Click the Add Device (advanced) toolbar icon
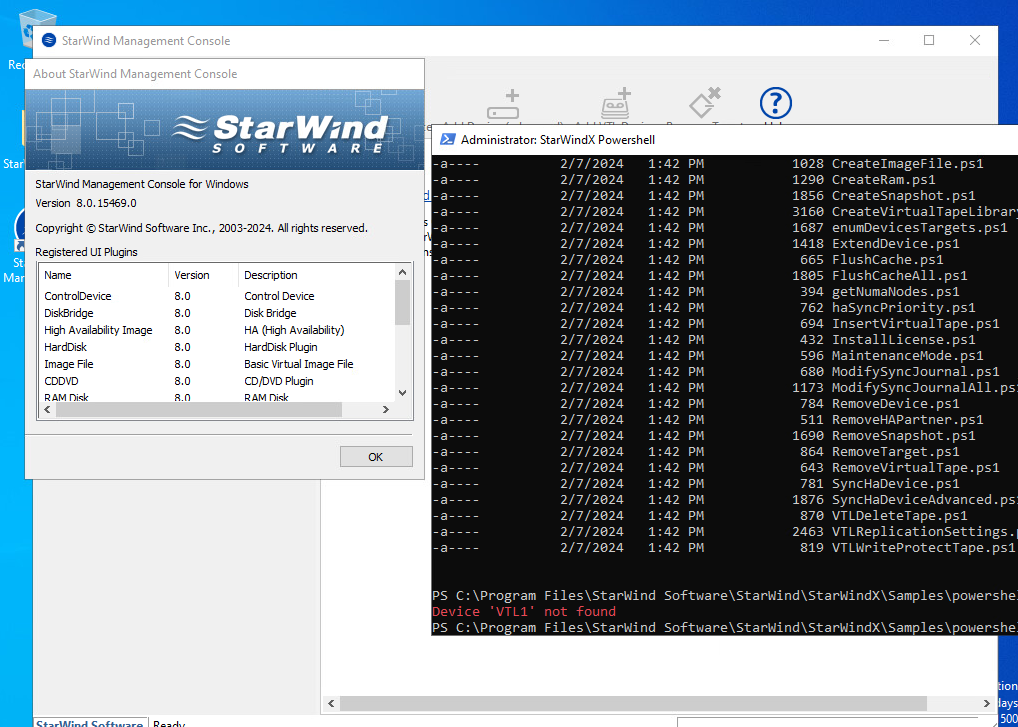 (504, 105)
